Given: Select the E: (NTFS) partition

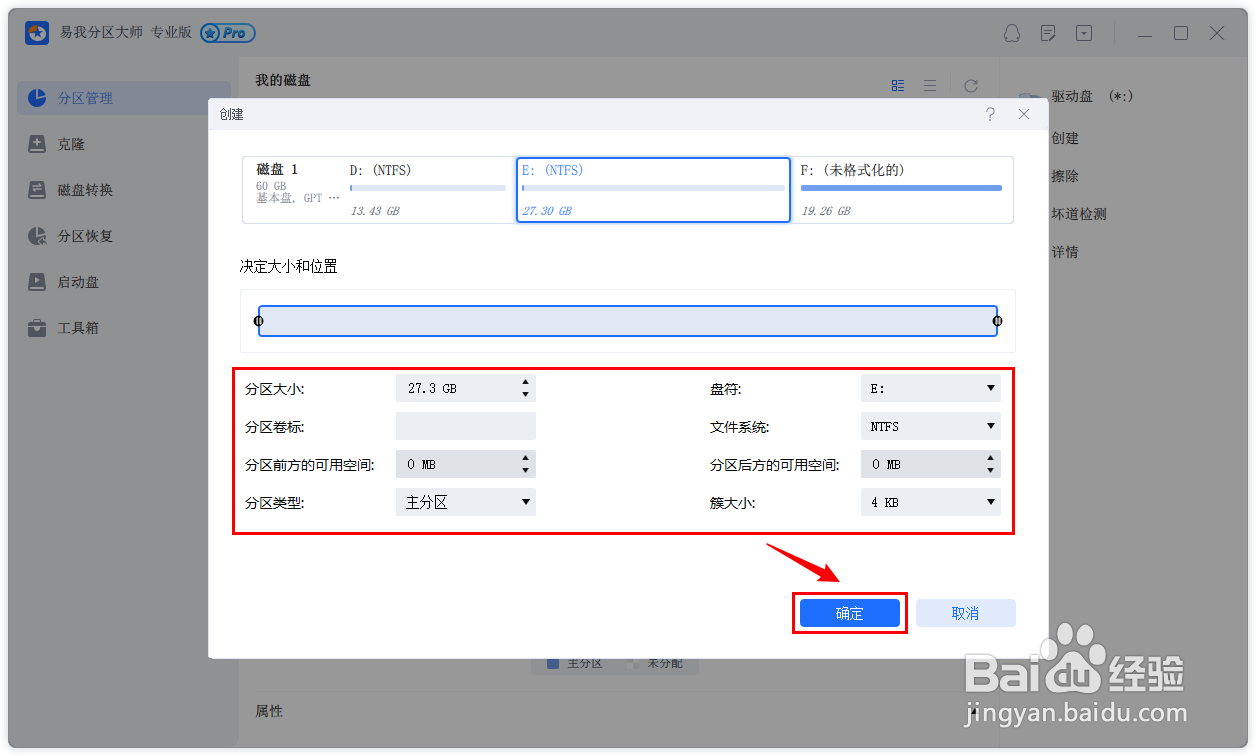Looking at the screenshot, I should [x=653, y=190].
